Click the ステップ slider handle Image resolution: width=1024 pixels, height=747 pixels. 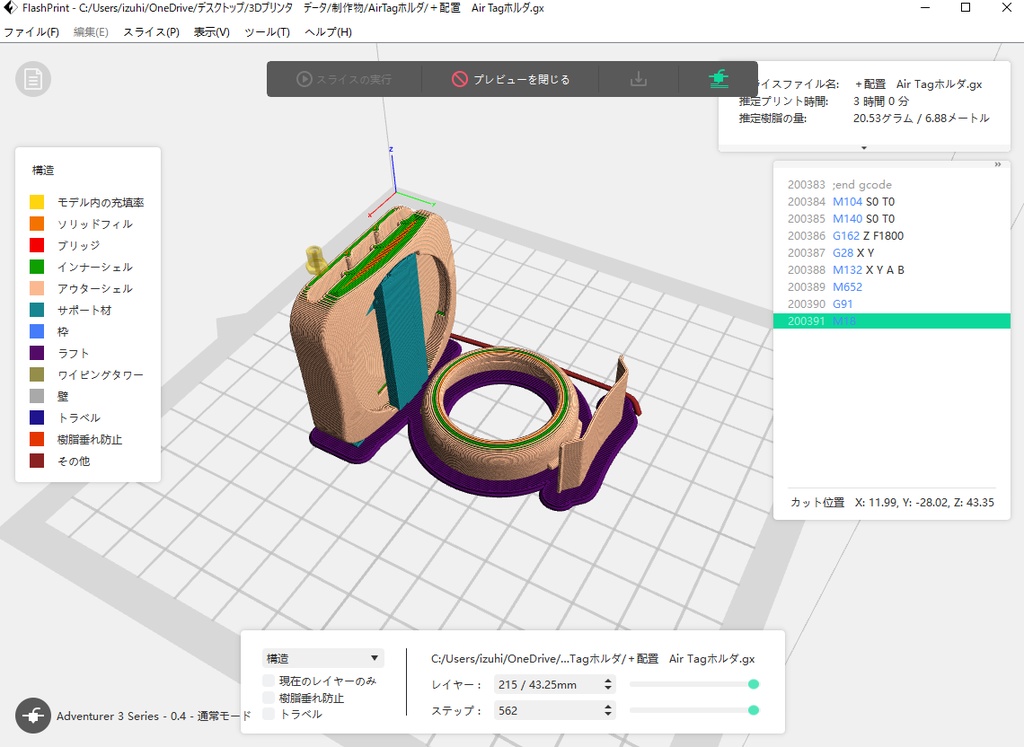(753, 710)
